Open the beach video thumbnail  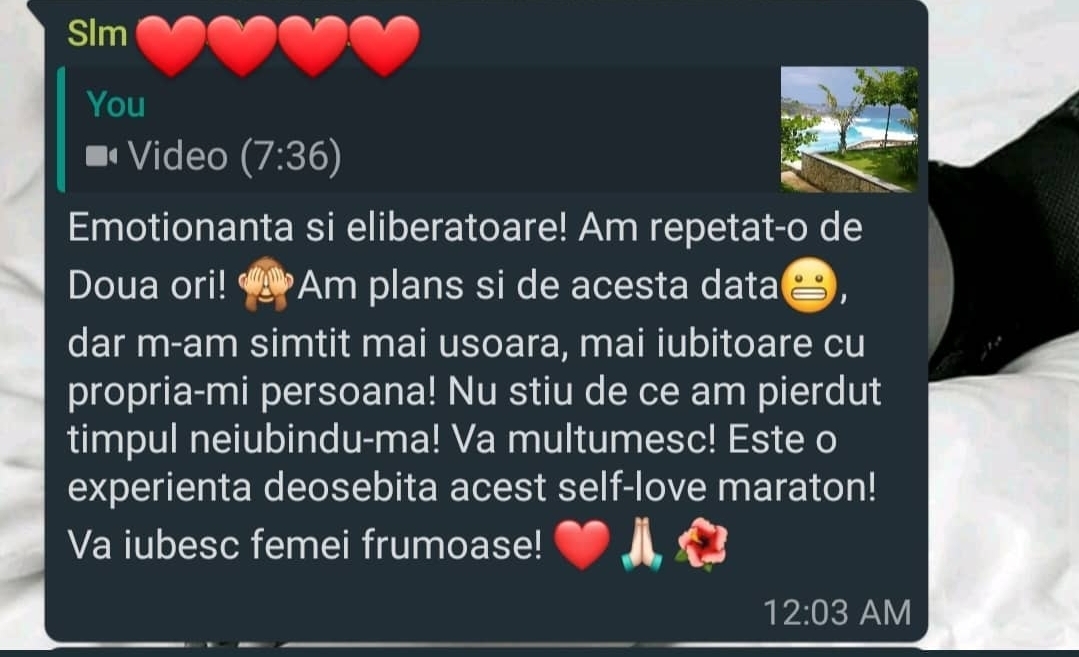[848, 129]
